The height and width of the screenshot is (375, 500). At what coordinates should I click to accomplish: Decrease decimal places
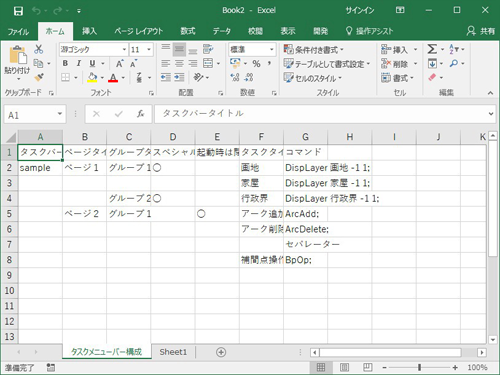point(249,77)
